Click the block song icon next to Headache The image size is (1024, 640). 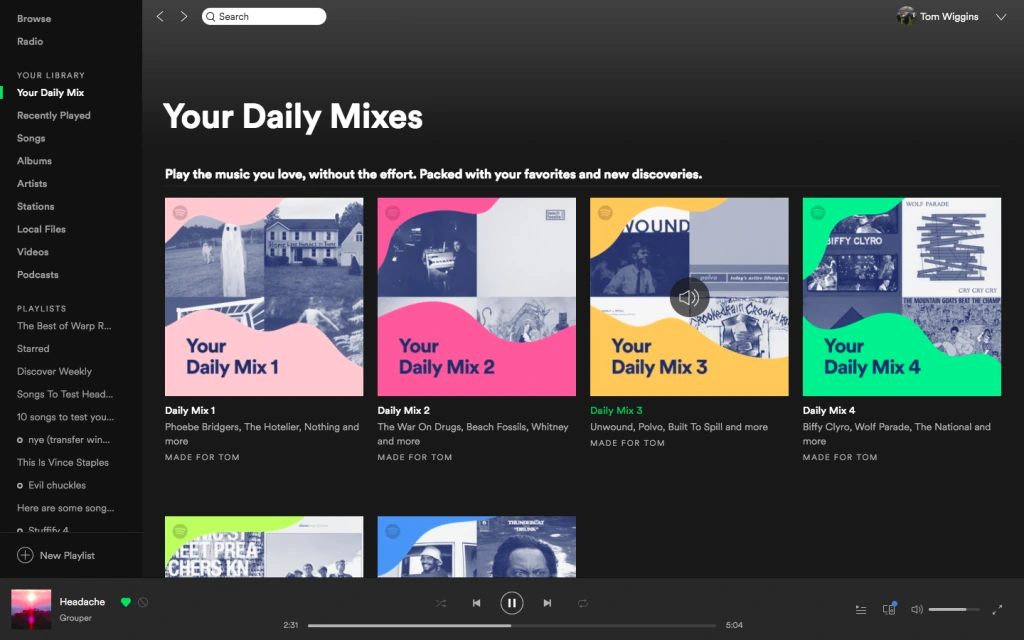click(x=143, y=602)
